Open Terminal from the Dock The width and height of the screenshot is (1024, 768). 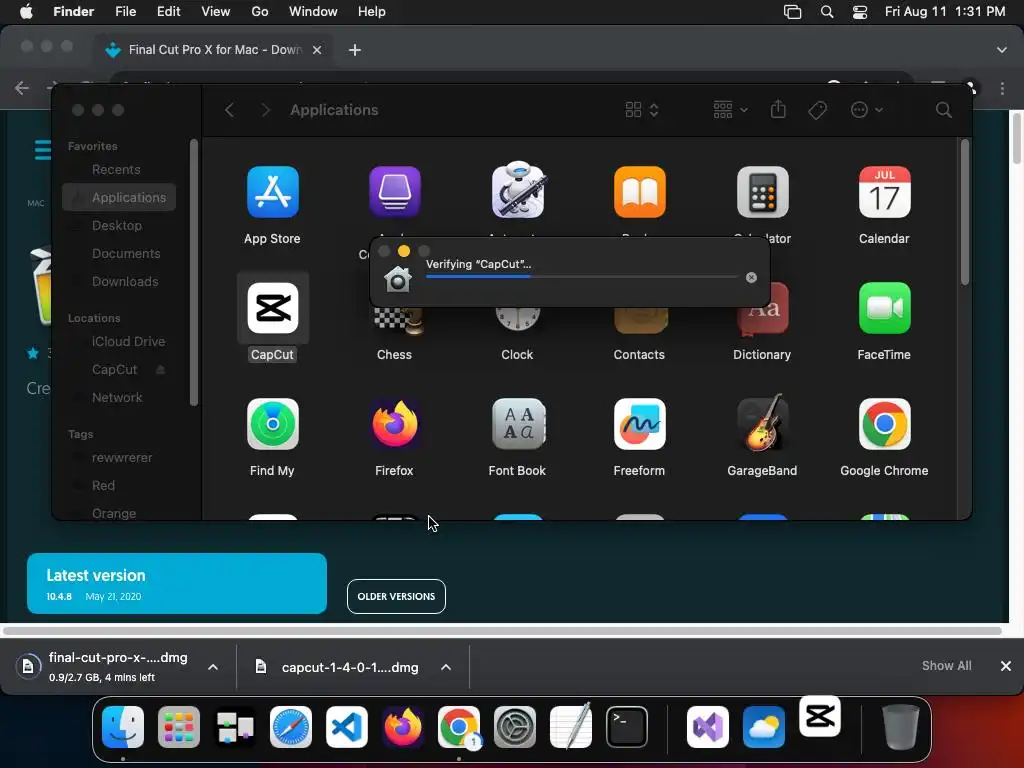point(627,727)
